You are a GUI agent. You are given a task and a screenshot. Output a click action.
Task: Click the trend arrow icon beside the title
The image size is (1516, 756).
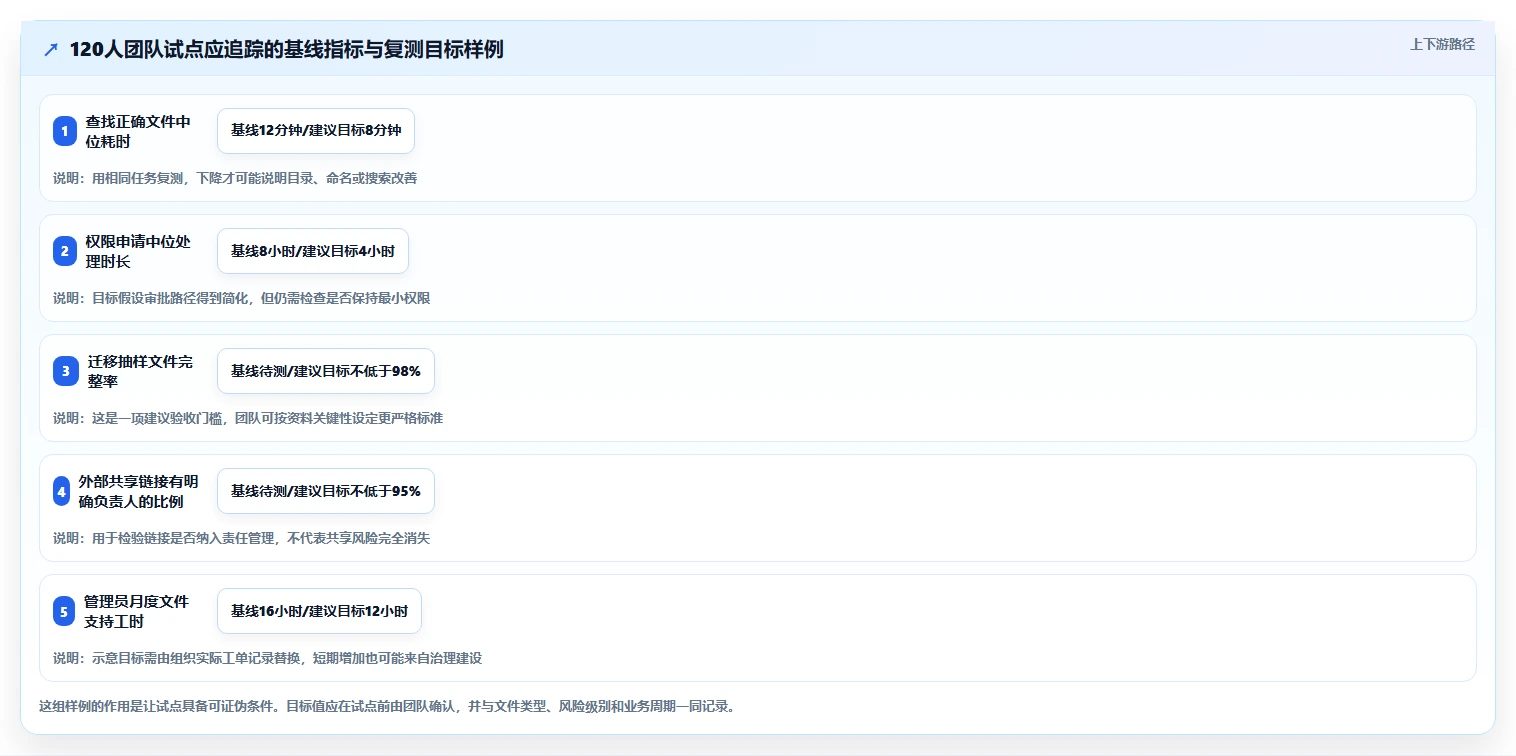point(51,49)
